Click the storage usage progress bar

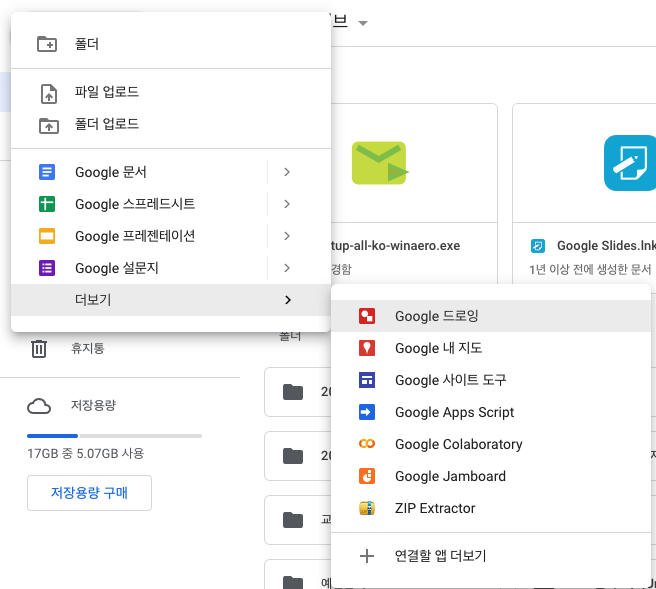114,436
